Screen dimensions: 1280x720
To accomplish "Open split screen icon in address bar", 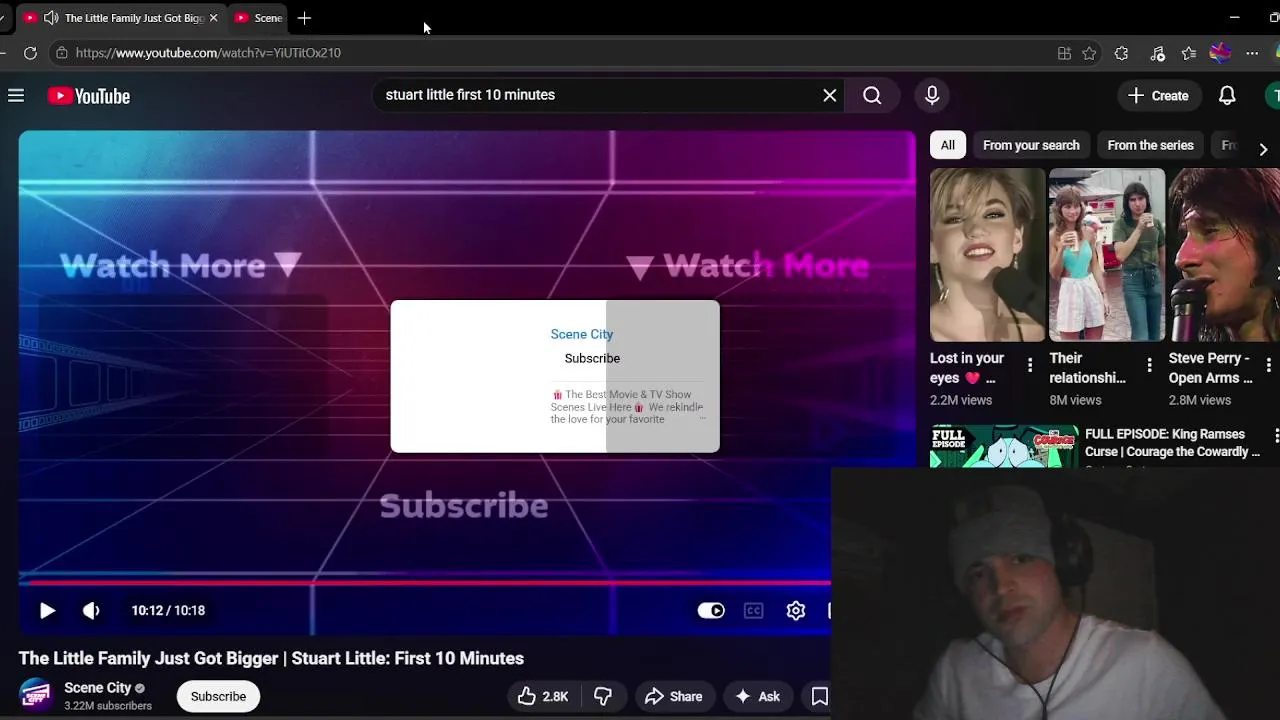I will tap(1064, 53).
